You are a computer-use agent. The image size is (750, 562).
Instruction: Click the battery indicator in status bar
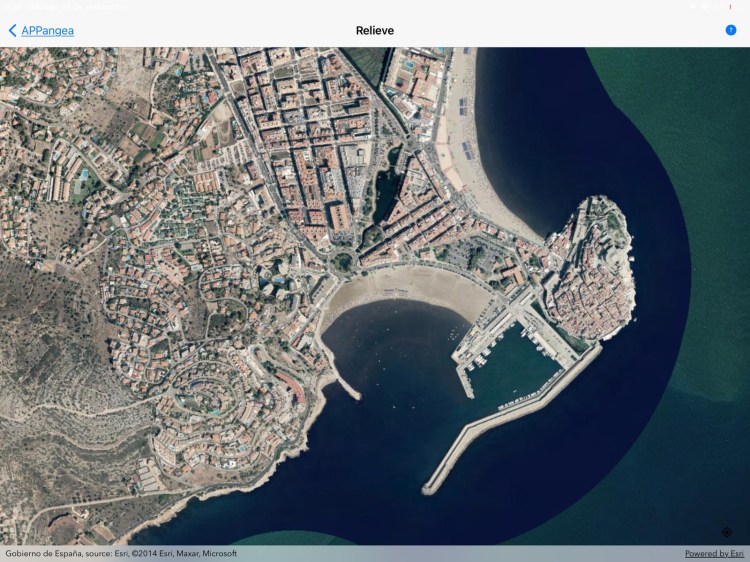coord(730,6)
